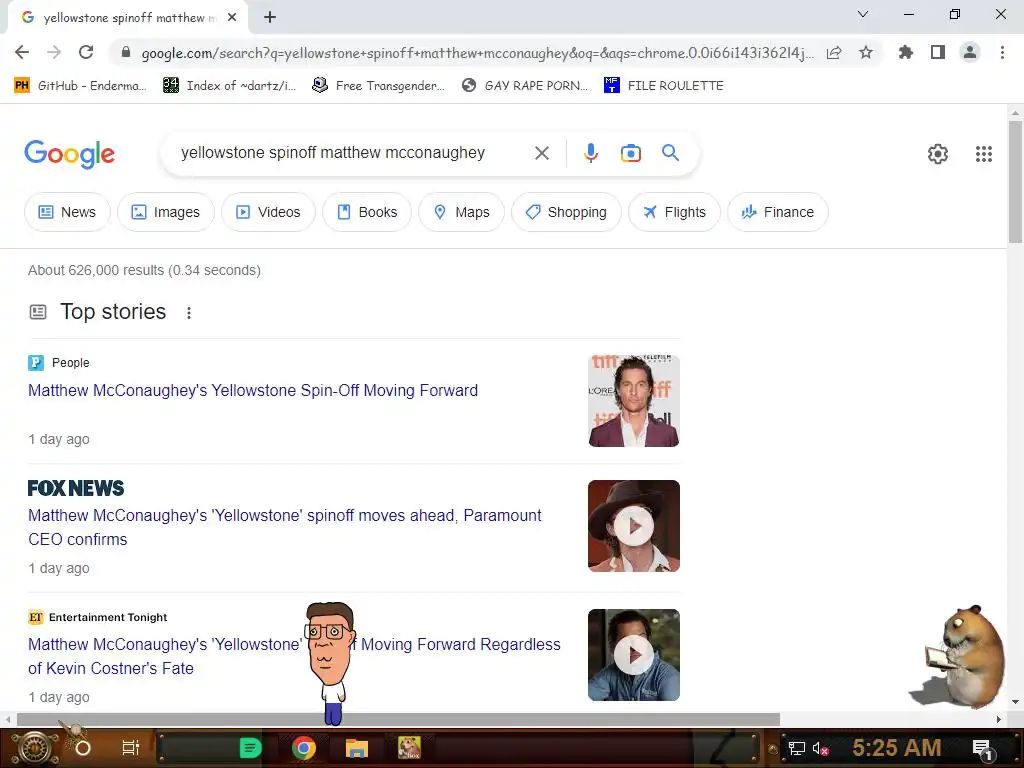Open notification center in taskbar
The height and width of the screenshot is (768, 1024).
point(982,749)
